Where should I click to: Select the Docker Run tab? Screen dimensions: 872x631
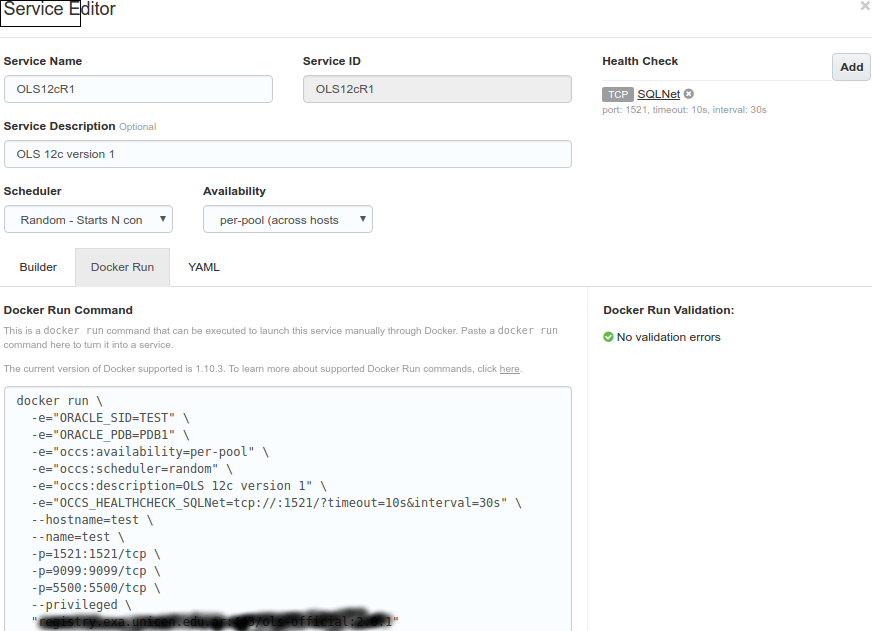tap(122, 268)
